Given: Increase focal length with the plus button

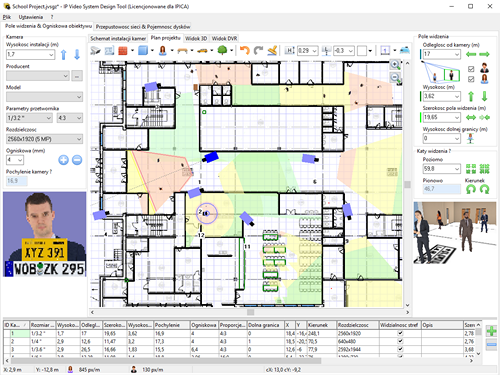Looking at the screenshot, I should (x=63, y=160).
